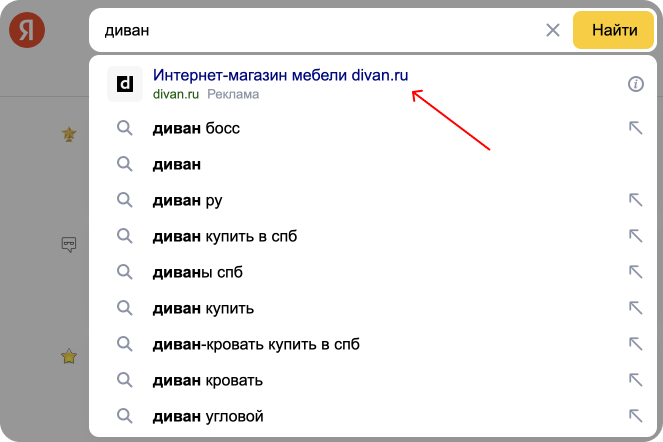Click magnifier icon beside диван босс

125,128
